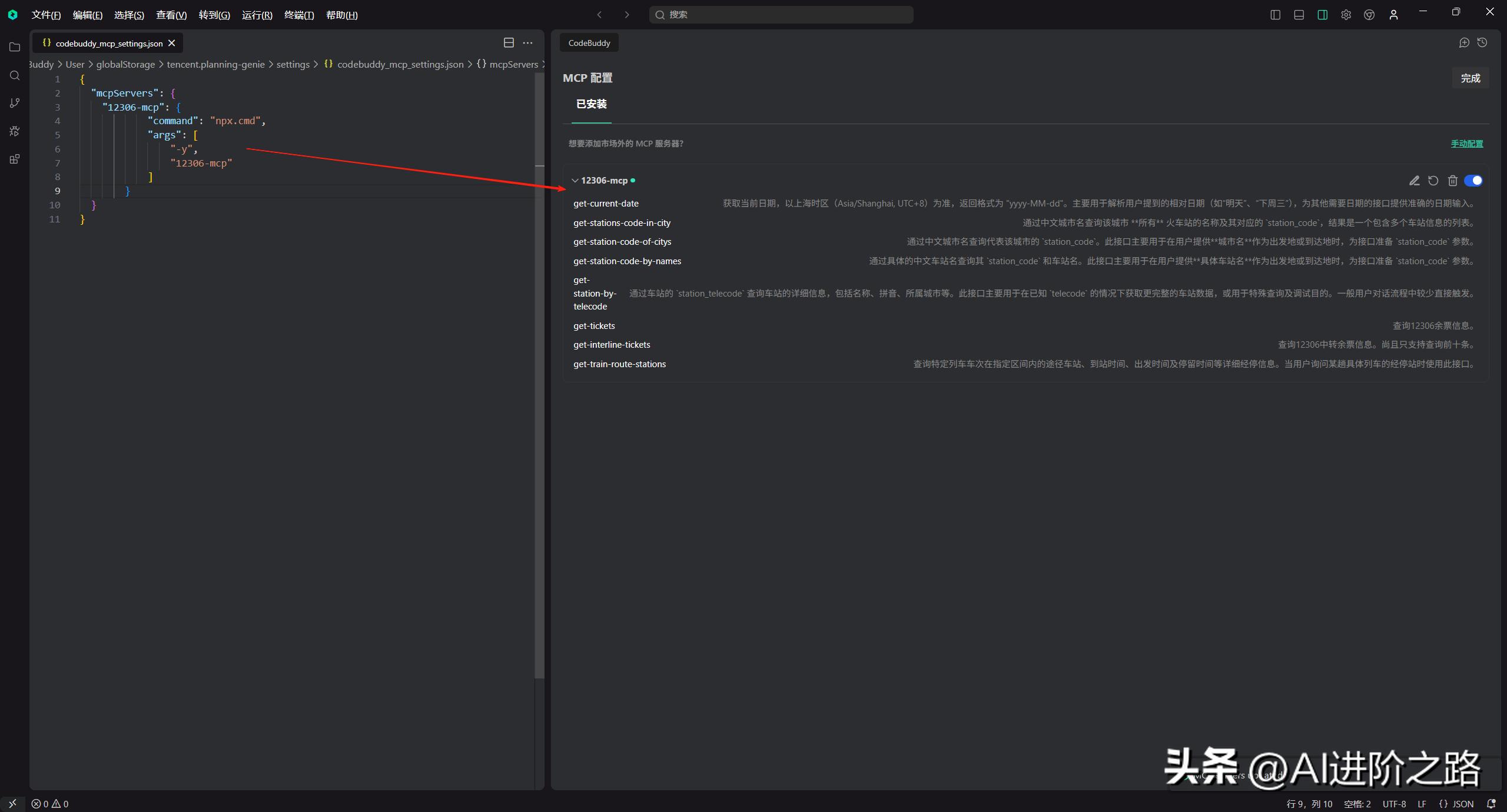Collapse the 12306-mcp tools list
Image resolution: width=1507 pixels, height=812 pixels.
[x=574, y=181]
